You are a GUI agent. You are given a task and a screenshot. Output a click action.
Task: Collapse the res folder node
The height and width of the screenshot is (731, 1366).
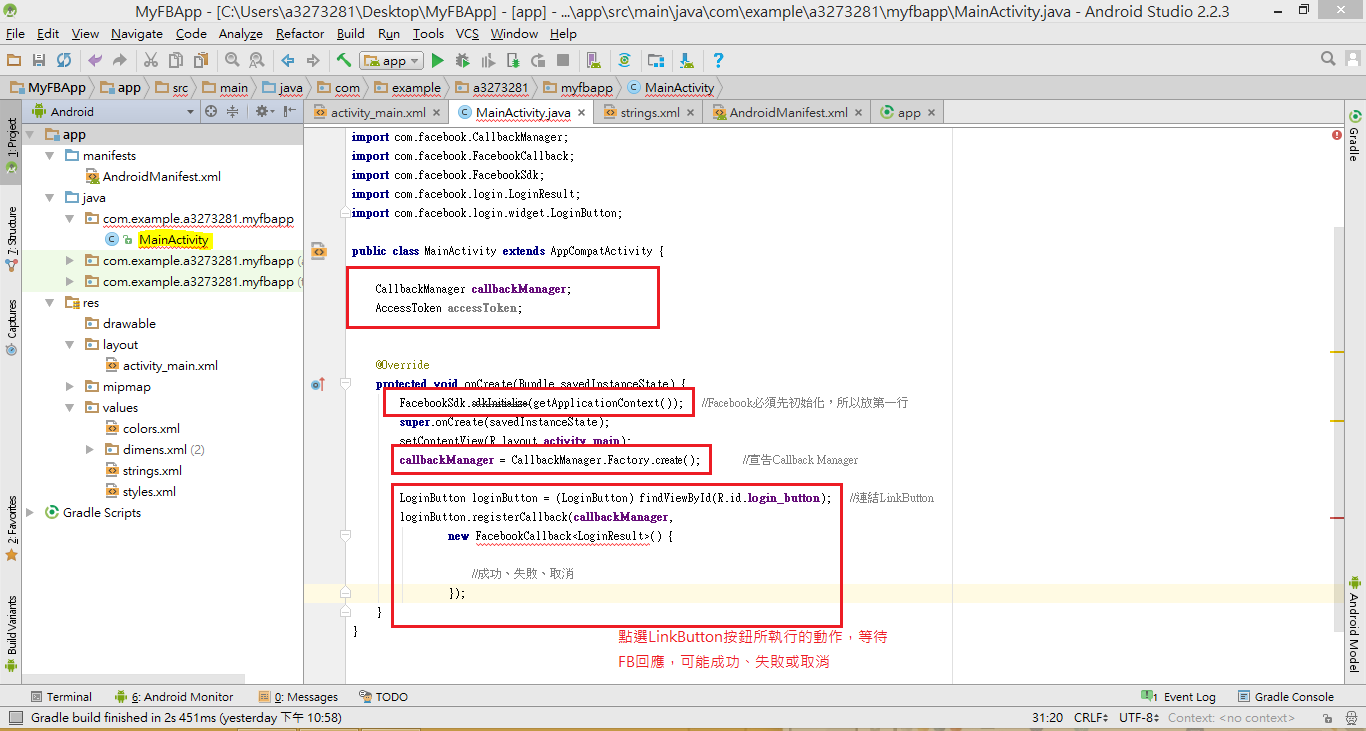click(51, 303)
